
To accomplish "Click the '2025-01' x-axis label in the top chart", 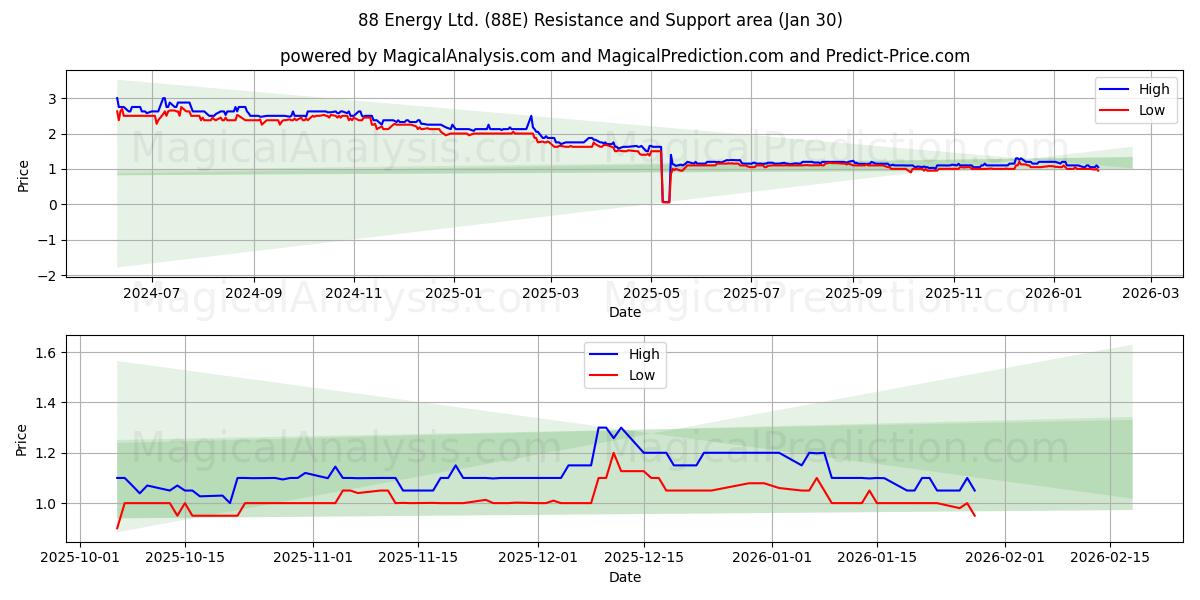I will point(454,294).
